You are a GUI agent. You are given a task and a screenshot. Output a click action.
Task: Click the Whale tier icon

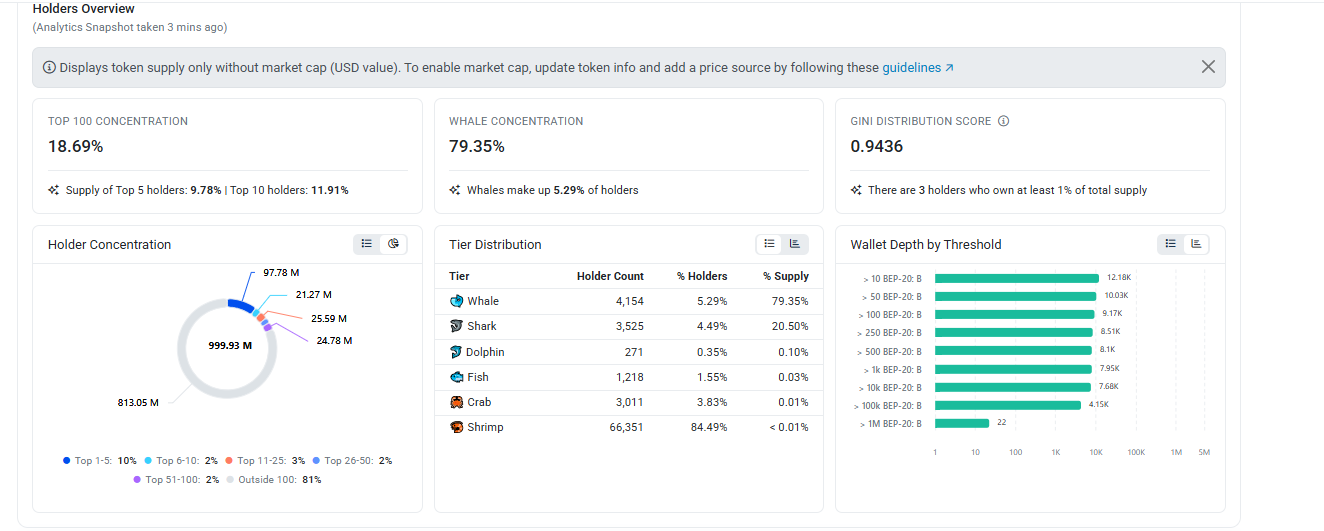[457, 301]
